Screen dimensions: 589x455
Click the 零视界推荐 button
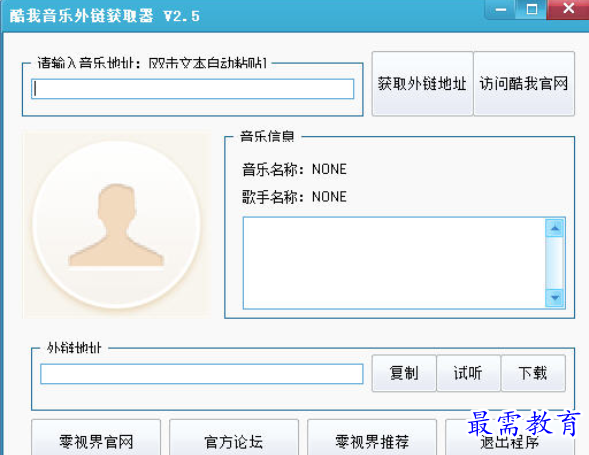pos(372,438)
